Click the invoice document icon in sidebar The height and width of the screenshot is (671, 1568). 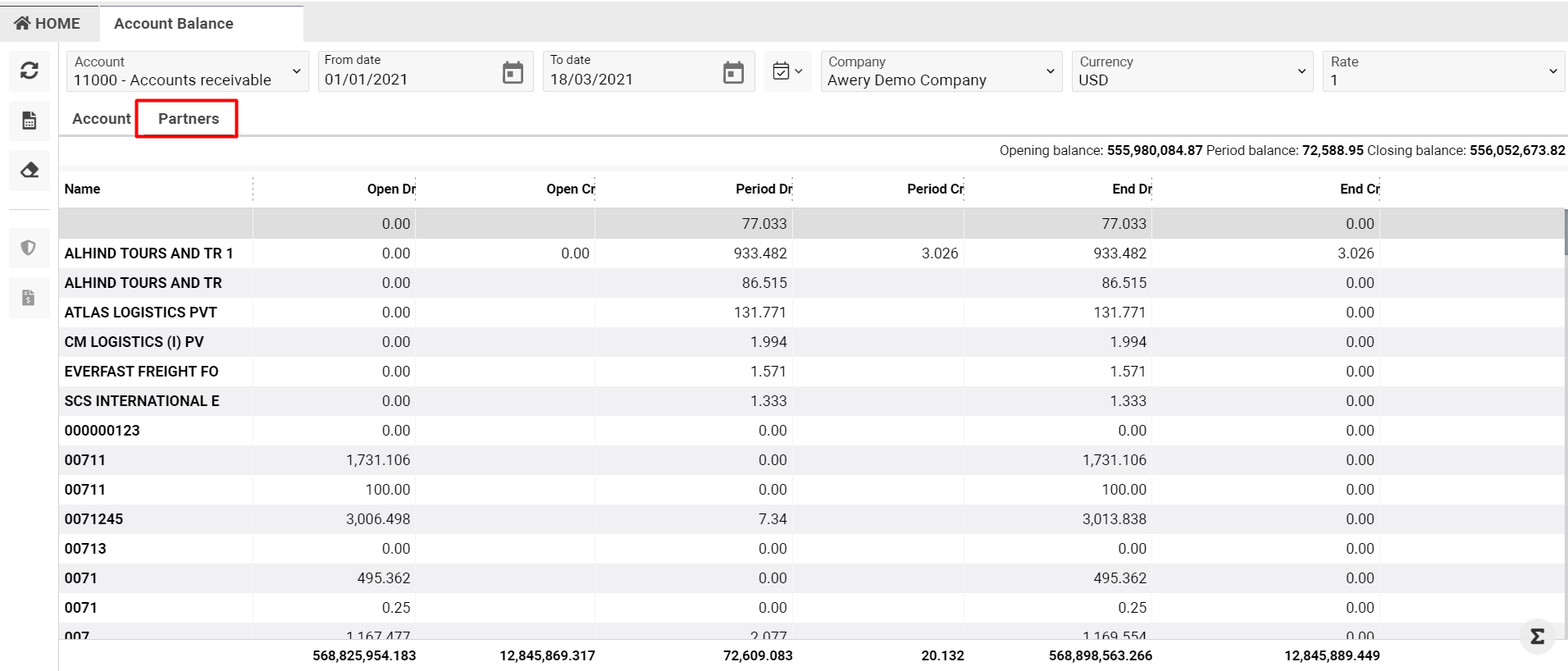pos(29,297)
